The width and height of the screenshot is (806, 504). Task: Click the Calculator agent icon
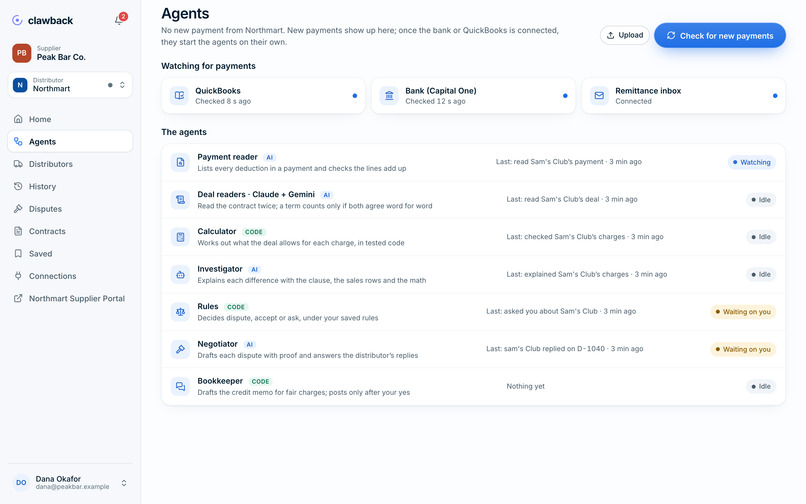click(180, 237)
